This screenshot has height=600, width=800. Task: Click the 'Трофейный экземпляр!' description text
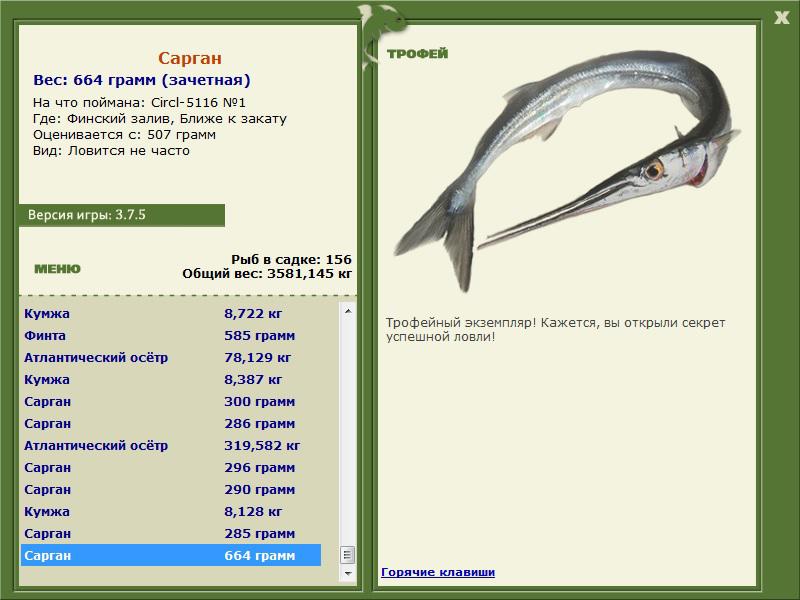(x=555, y=330)
